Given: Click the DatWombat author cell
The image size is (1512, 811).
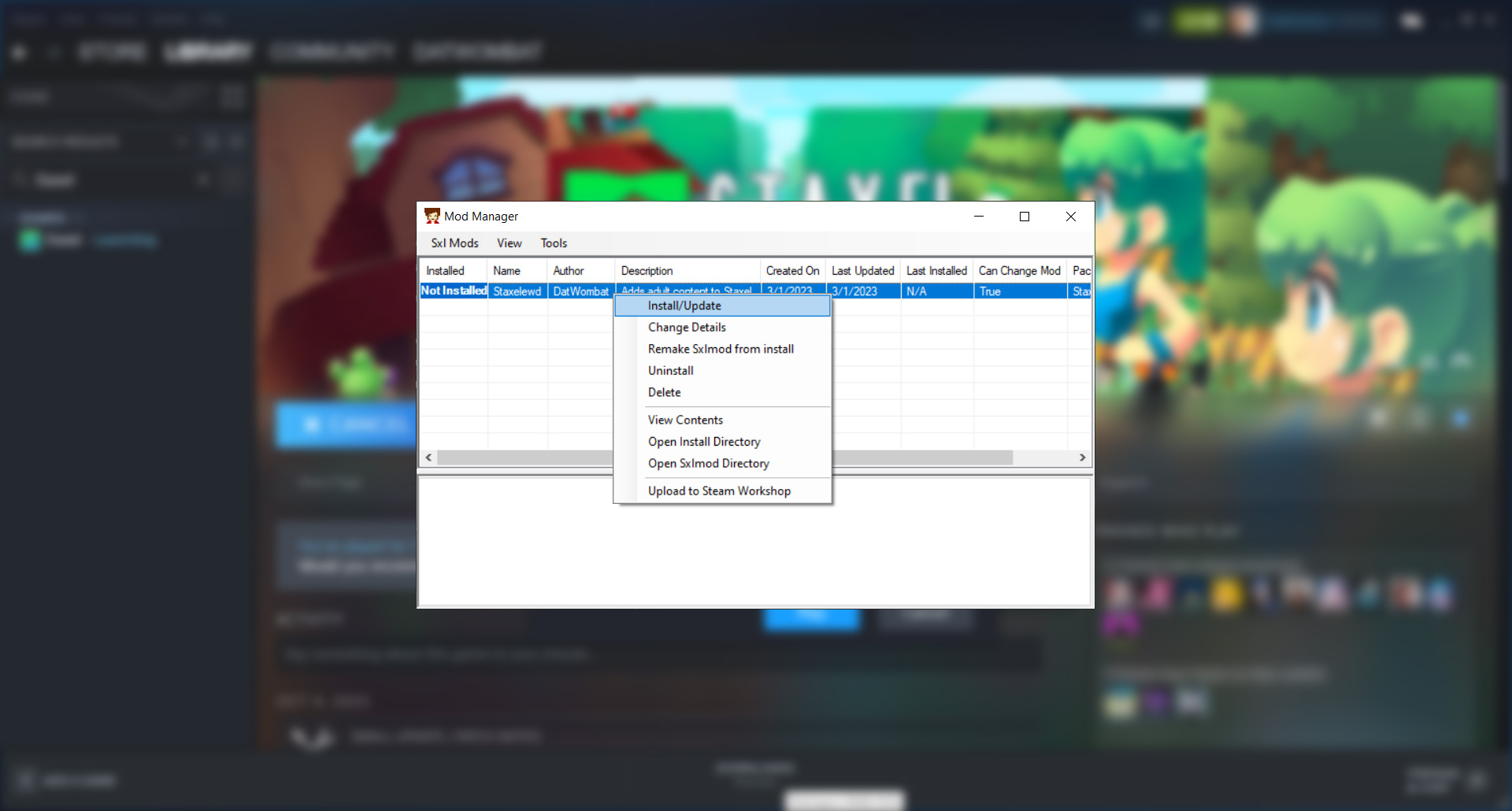Looking at the screenshot, I should point(581,291).
